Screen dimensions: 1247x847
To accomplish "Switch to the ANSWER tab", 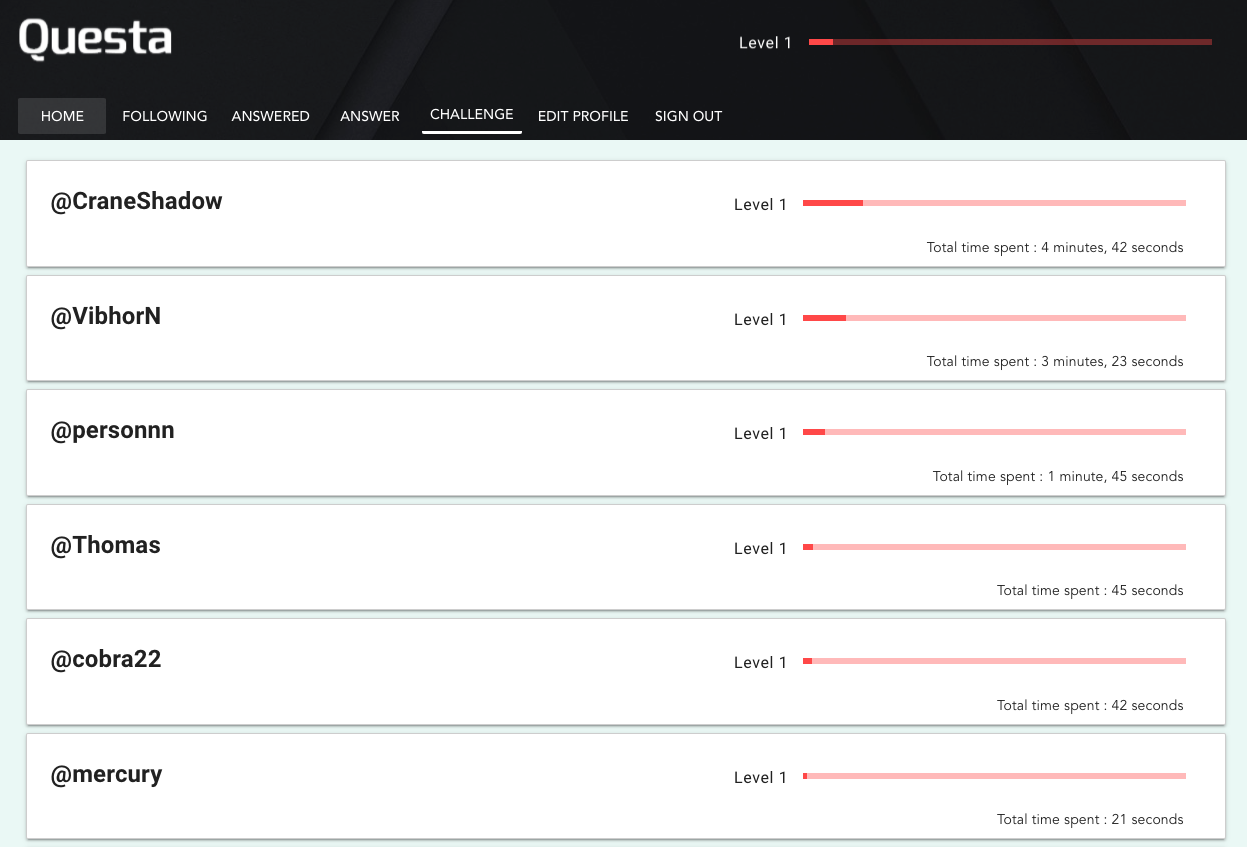I will (370, 116).
